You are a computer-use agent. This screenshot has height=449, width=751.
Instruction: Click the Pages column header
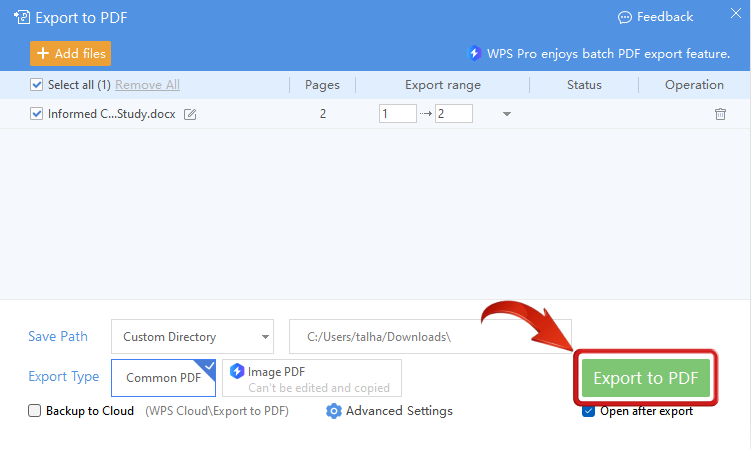[322, 85]
